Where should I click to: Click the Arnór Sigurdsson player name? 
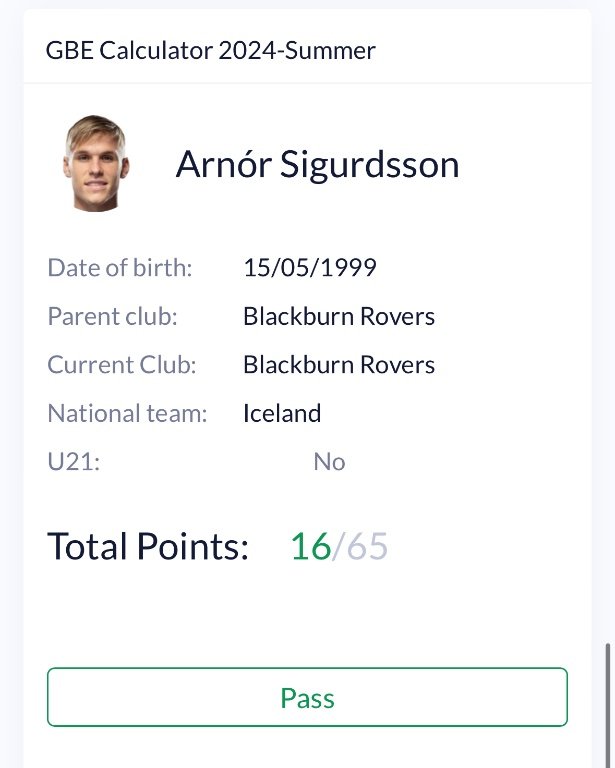pyautogui.click(x=317, y=164)
